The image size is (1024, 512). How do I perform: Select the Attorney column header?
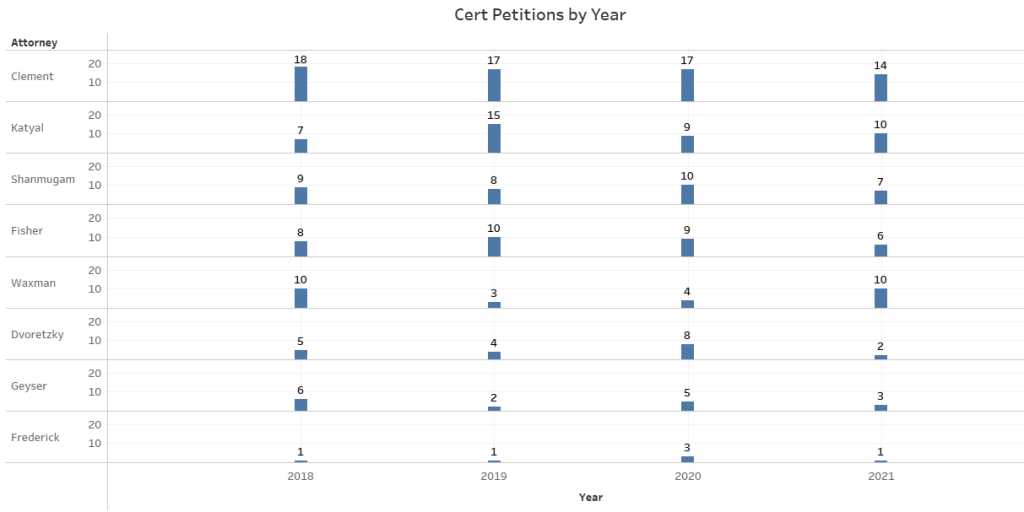click(34, 43)
